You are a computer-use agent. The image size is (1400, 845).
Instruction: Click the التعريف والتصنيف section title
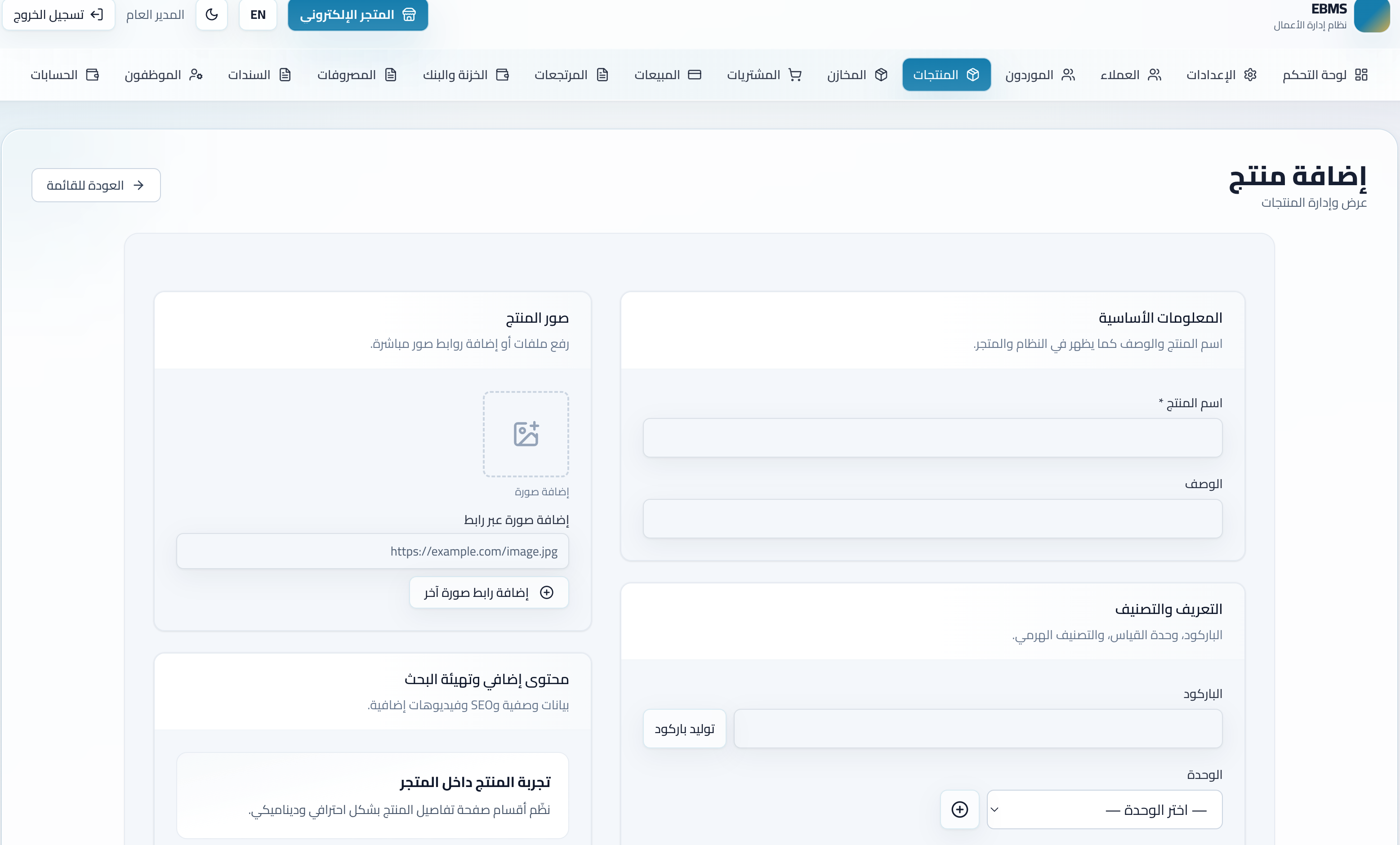[x=1168, y=609]
